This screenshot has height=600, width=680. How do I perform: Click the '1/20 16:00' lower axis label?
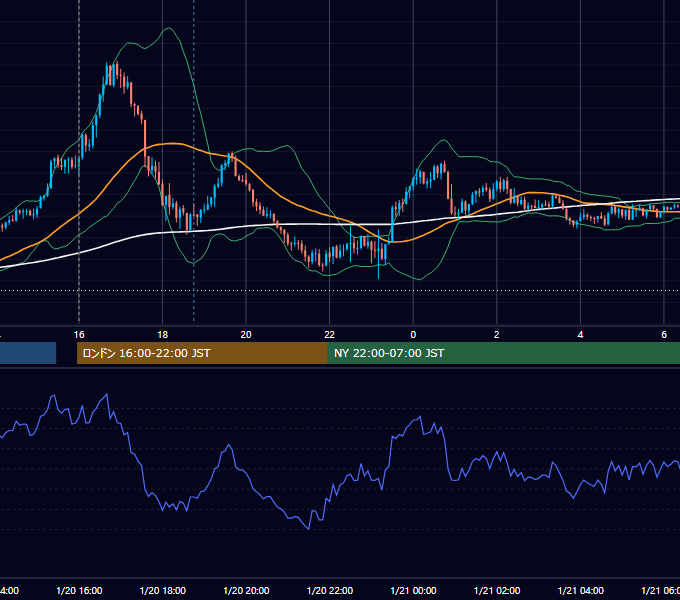pyautogui.click(x=79, y=591)
